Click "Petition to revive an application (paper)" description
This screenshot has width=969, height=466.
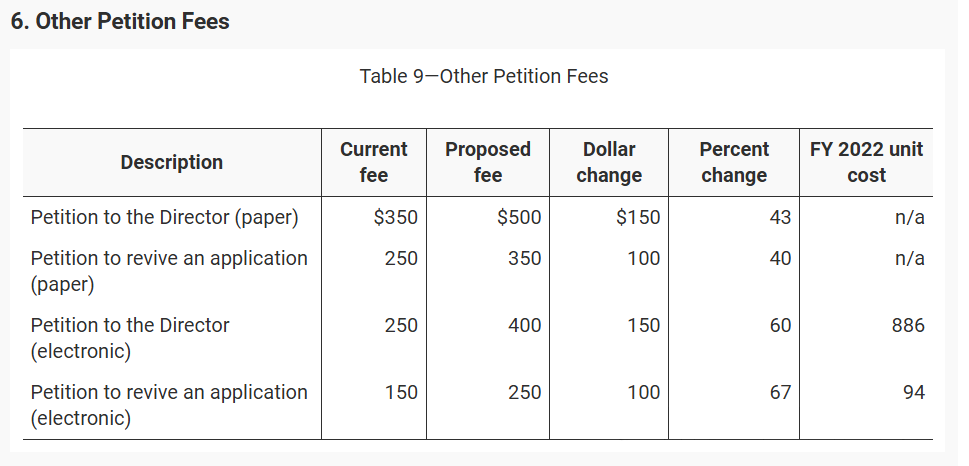pyautogui.click(x=169, y=271)
